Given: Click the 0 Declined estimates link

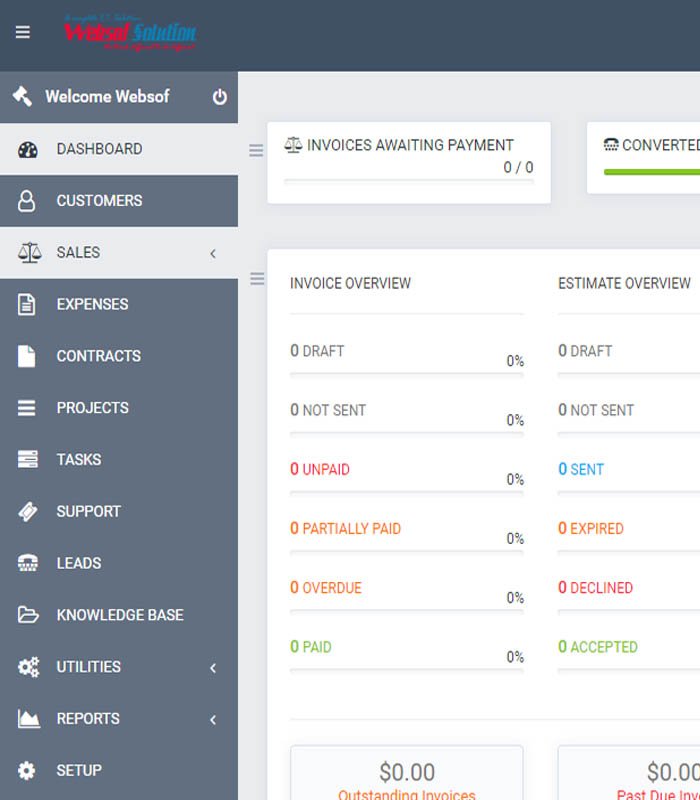Looking at the screenshot, I should pos(595,588).
